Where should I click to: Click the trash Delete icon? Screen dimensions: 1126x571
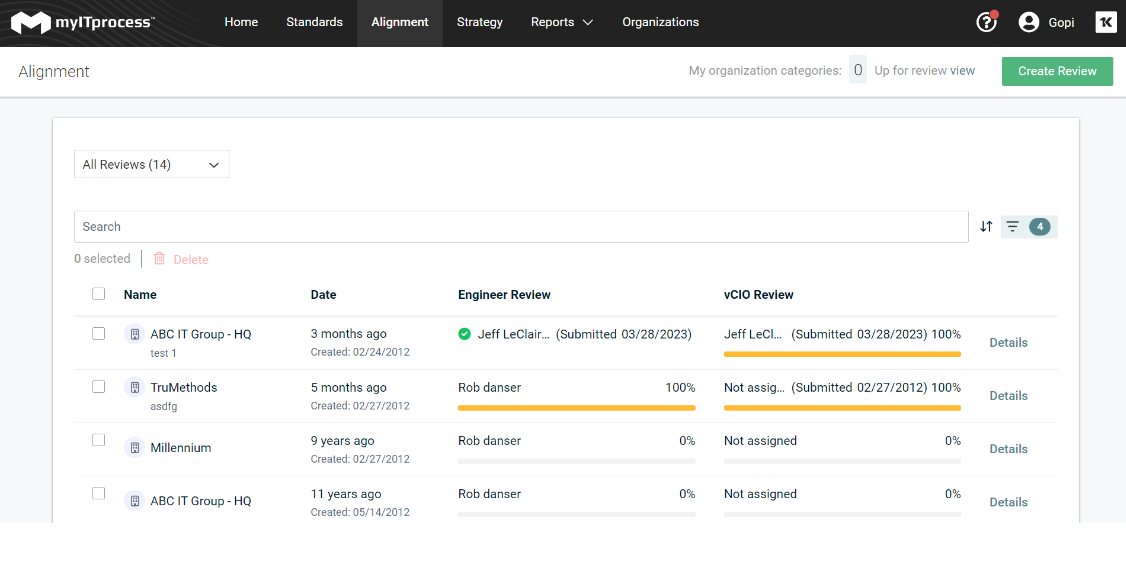159,259
